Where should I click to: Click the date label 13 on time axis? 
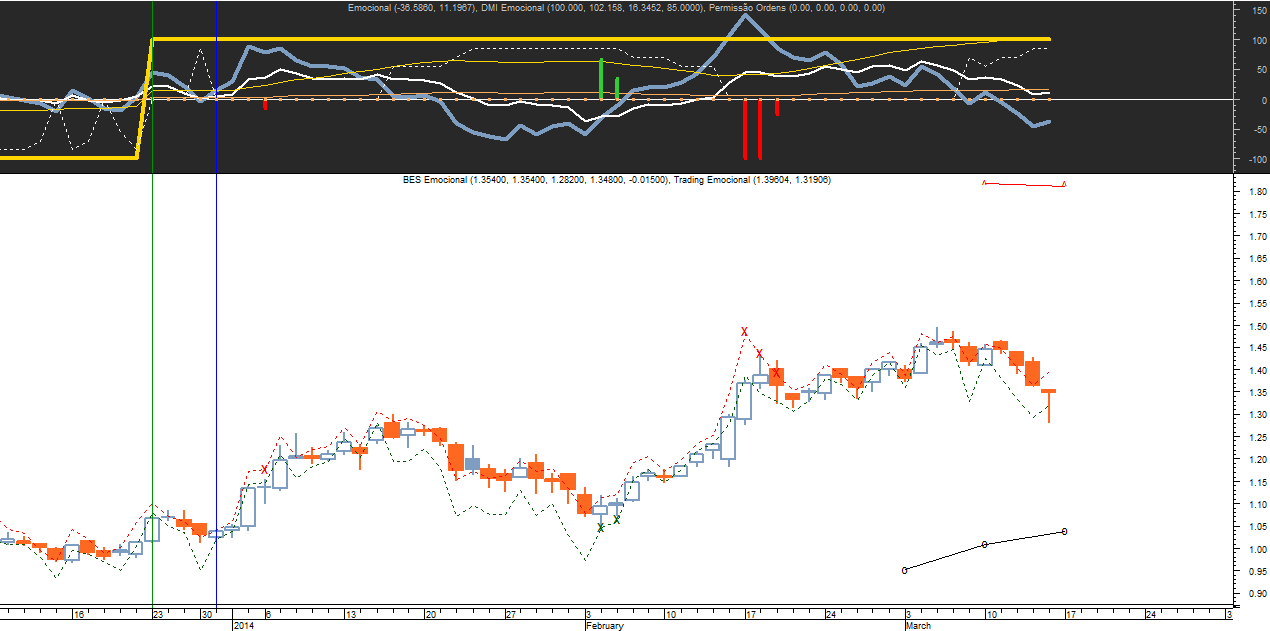click(x=353, y=613)
